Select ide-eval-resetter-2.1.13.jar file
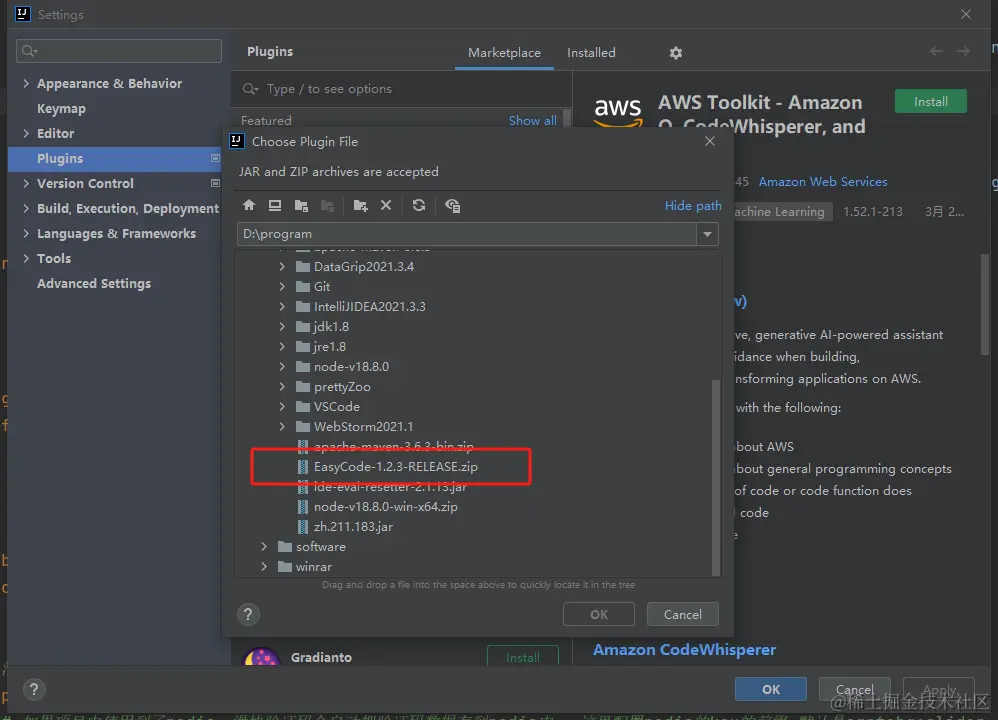The image size is (998, 720). [x=390, y=486]
